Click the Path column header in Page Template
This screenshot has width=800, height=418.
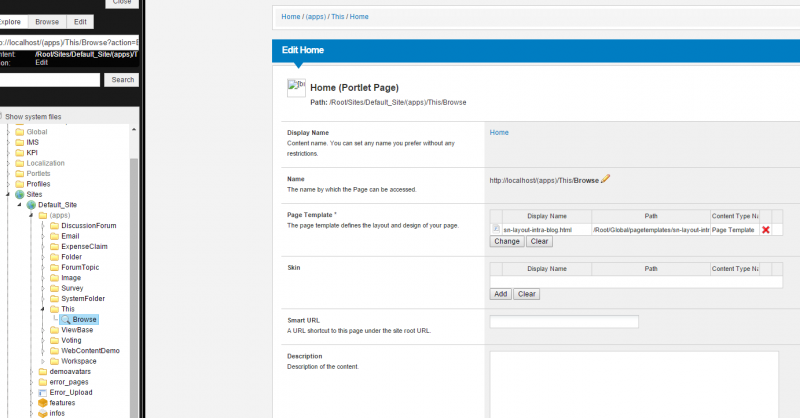click(651, 216)
